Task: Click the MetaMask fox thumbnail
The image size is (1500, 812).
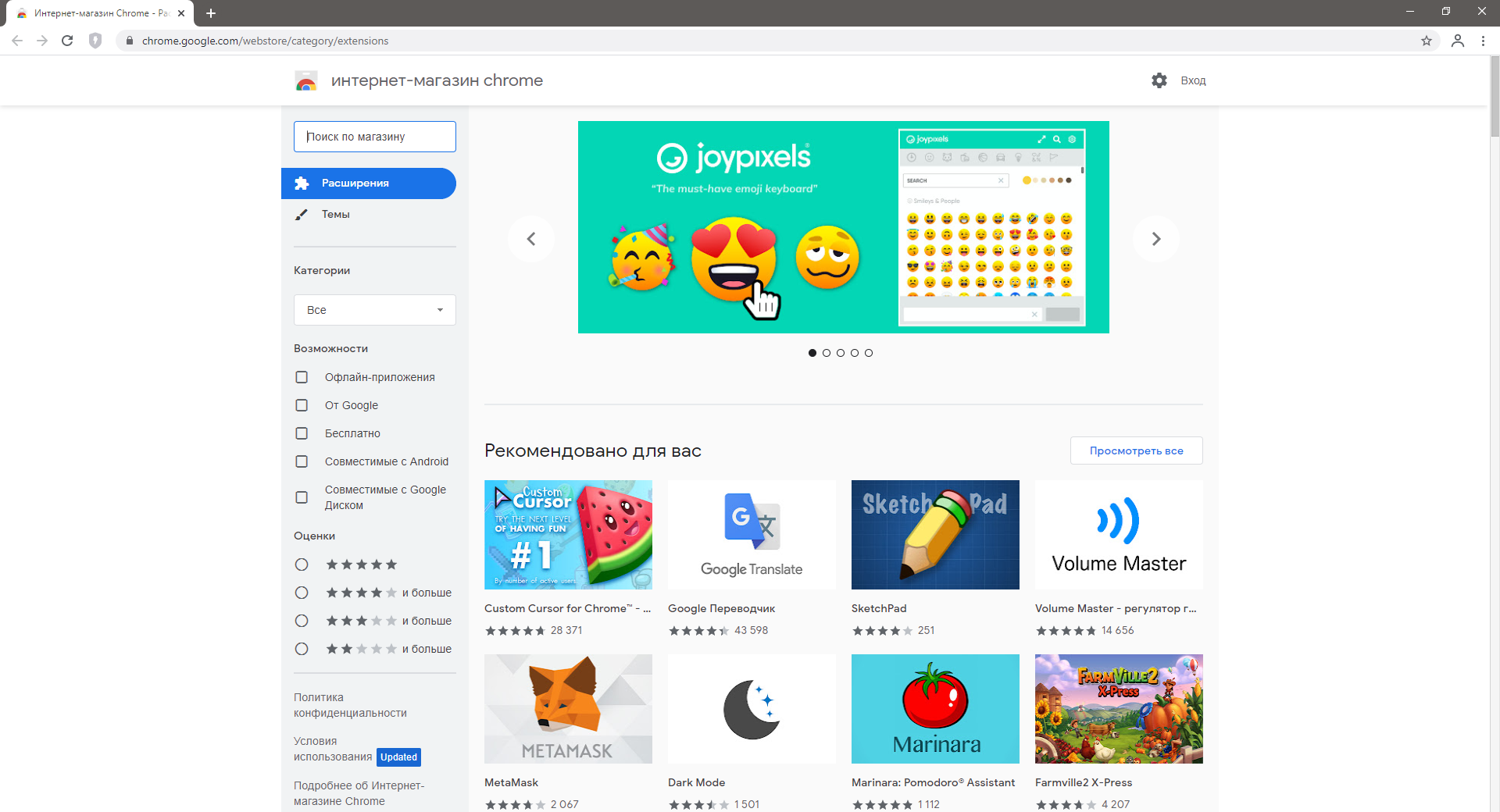Action: [x=568, y=709]
